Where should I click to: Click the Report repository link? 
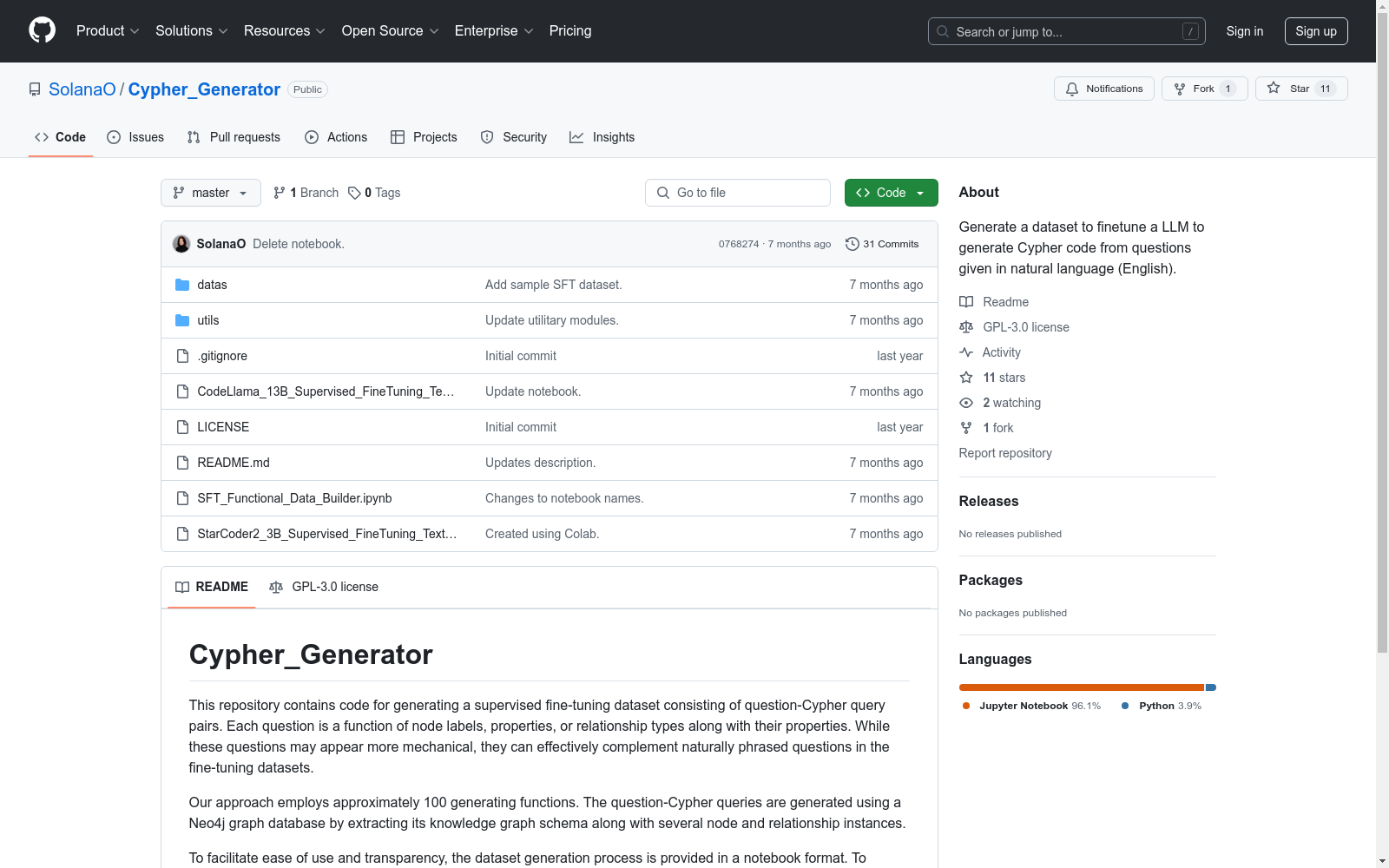(x=1004, y=452)
